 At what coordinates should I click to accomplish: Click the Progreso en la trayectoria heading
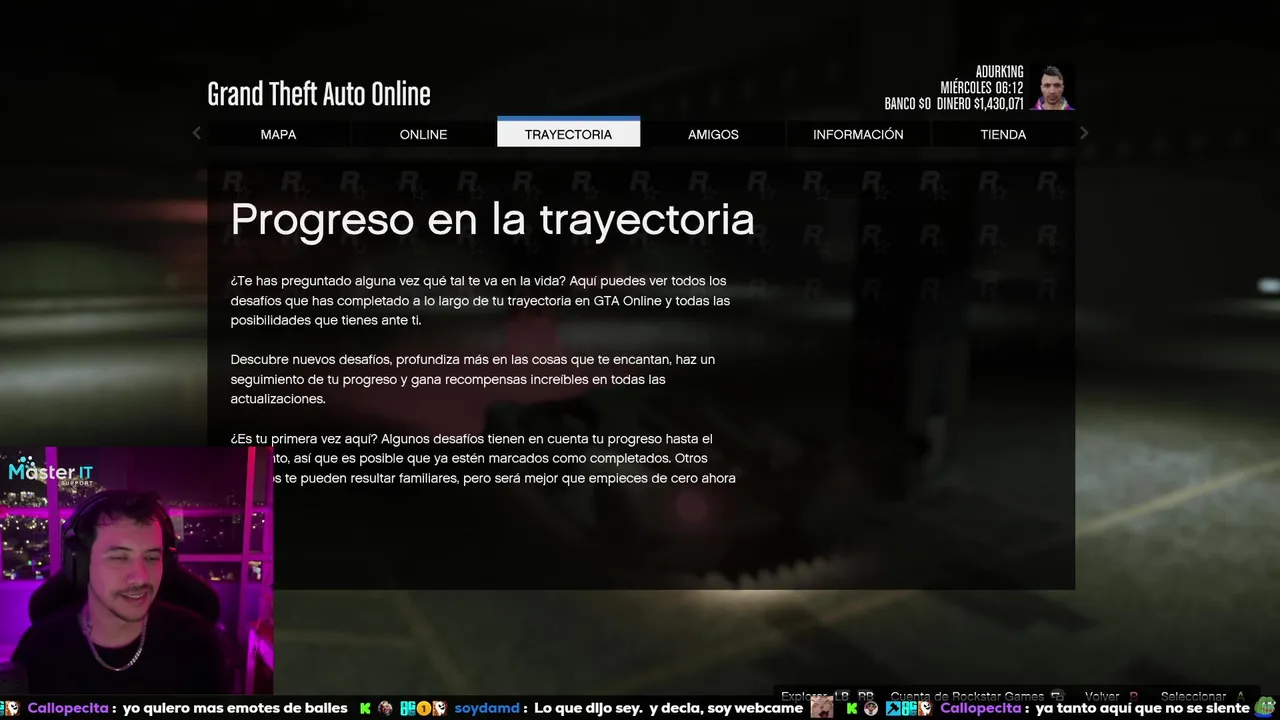[x=492, y=219]
